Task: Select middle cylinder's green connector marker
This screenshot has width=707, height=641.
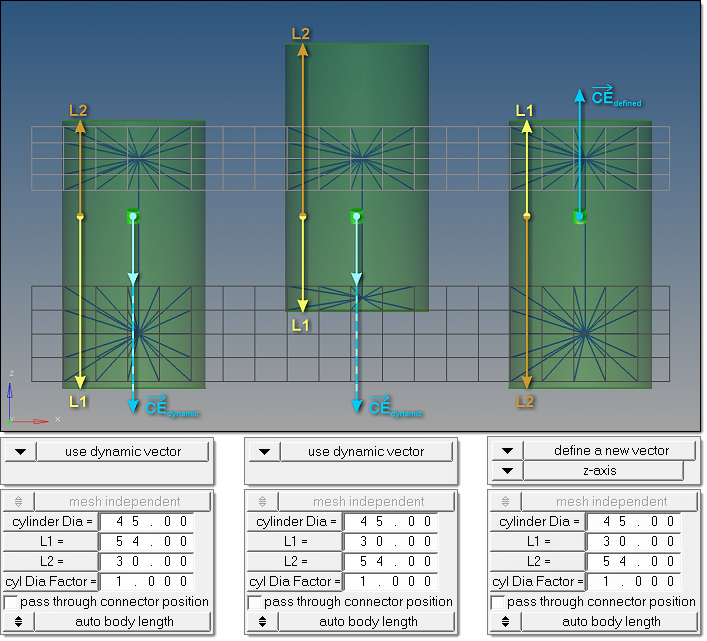Action: click(357, 217)
